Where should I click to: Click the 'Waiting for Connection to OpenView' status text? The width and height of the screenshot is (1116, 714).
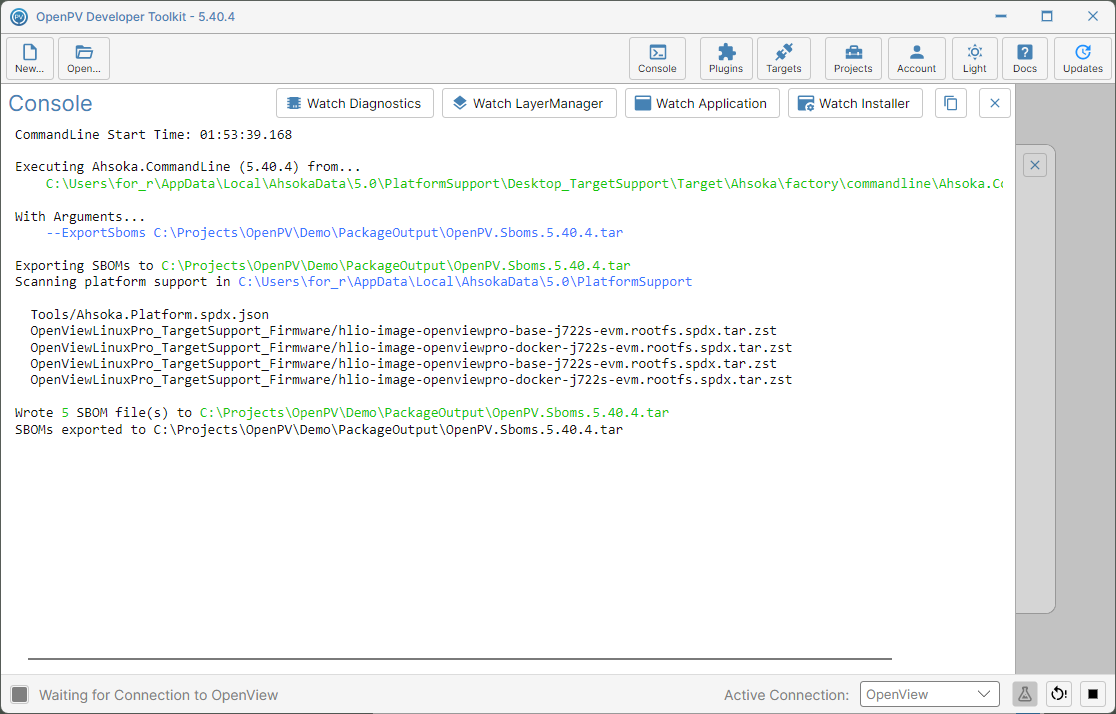(158, 695)
